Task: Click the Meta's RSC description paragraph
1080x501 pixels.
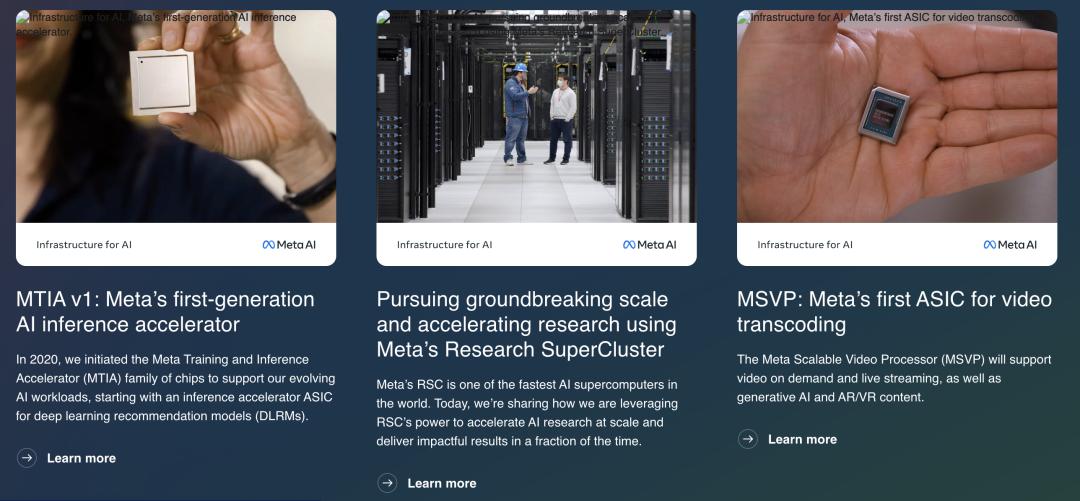Action: [527, 413]
